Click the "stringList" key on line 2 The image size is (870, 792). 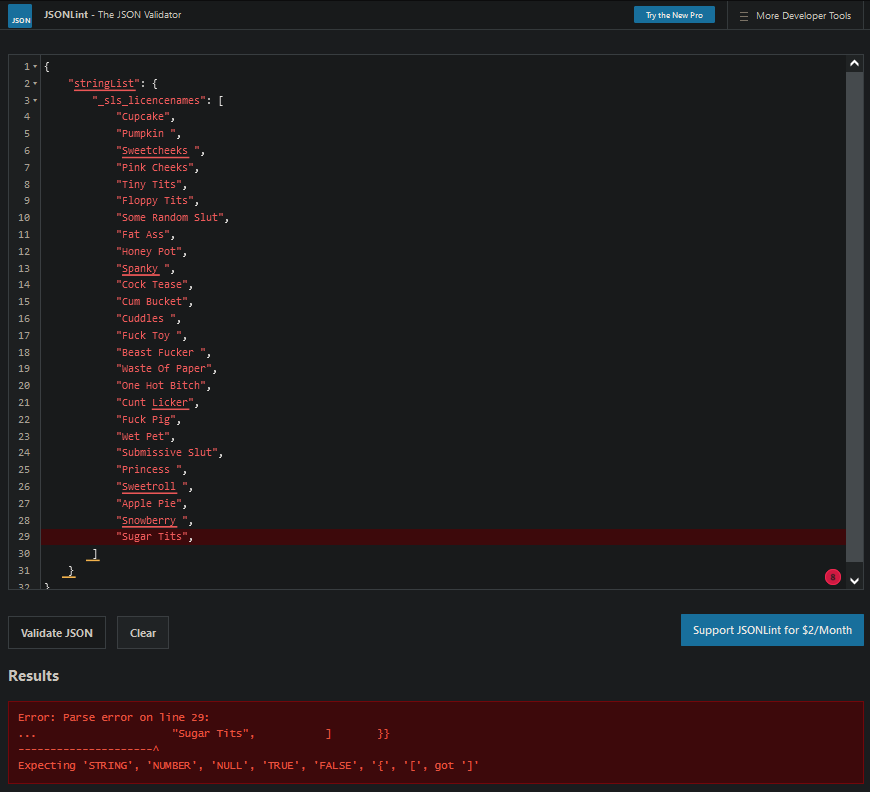(104, 84)
